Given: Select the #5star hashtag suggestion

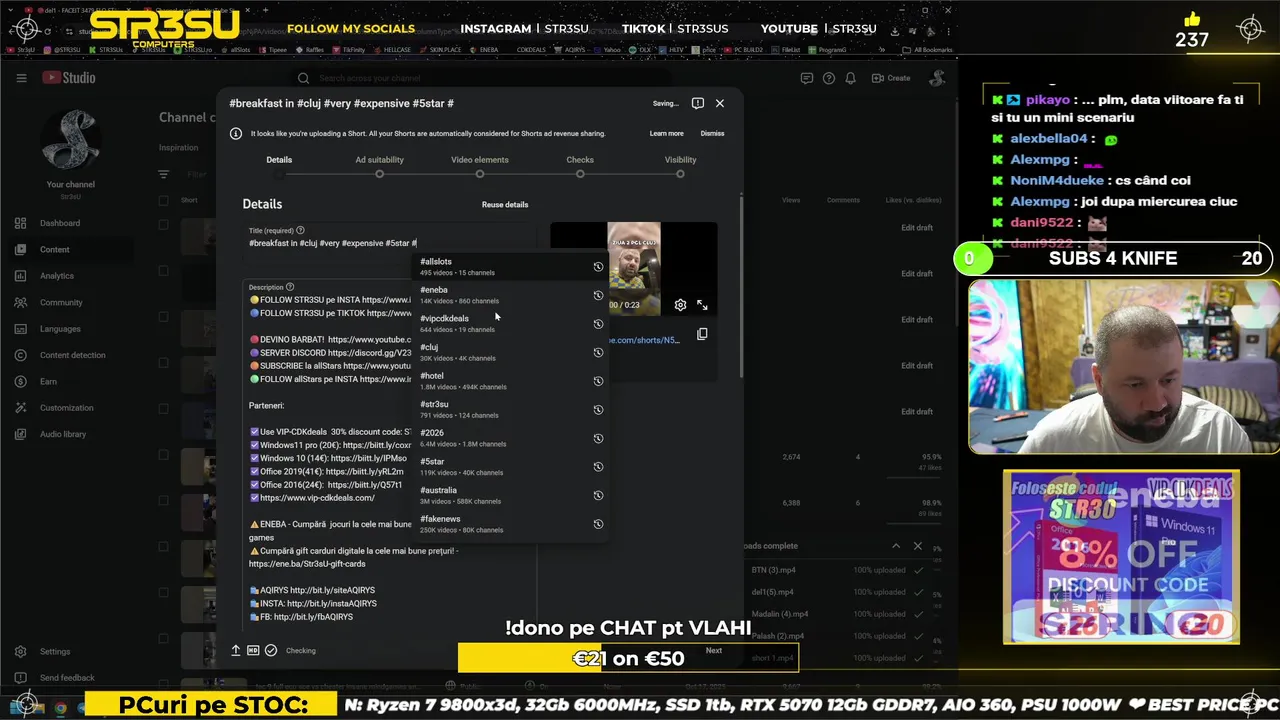Looking at the screenshot, I should [x=510, y=466].
